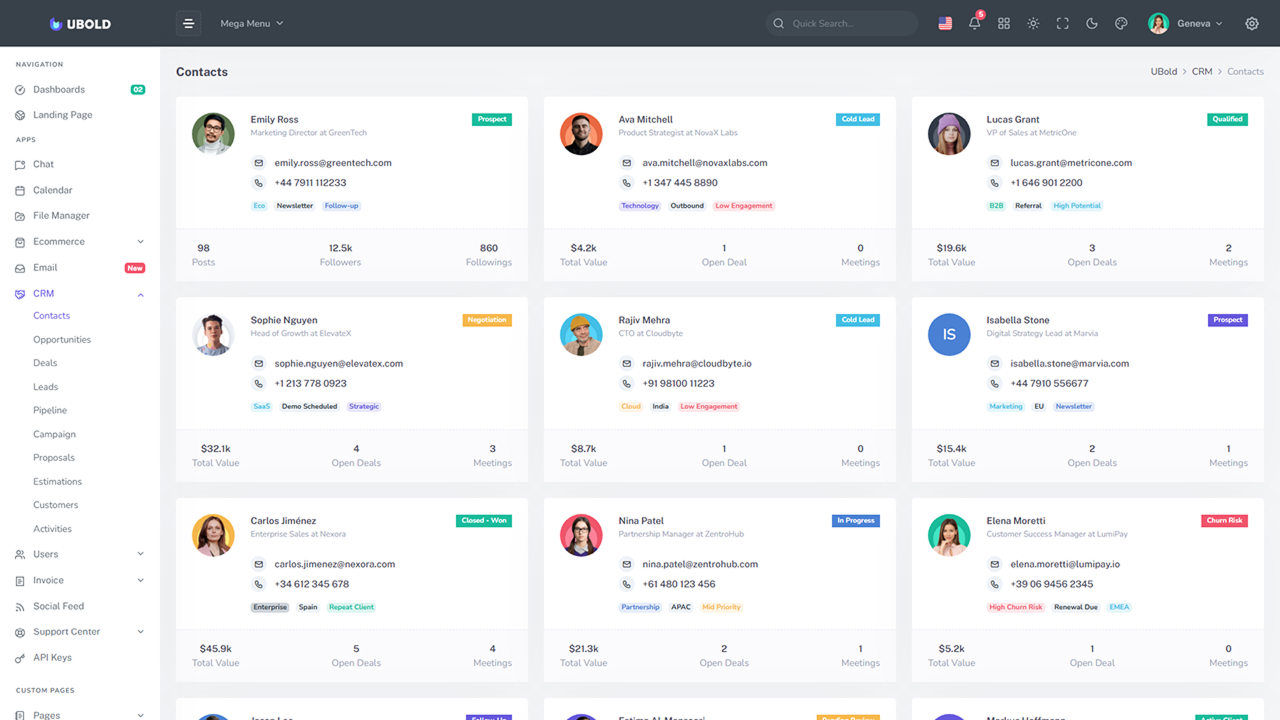Click the CRM breadcrumb link
This screenshot has height=720, width=1280.
(x=1202, y=72)
